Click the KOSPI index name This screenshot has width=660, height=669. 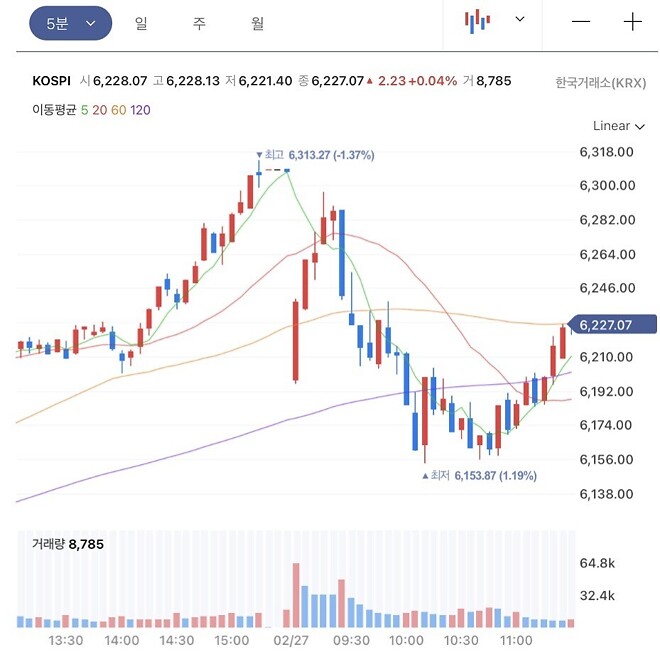(x=51, y=81)
